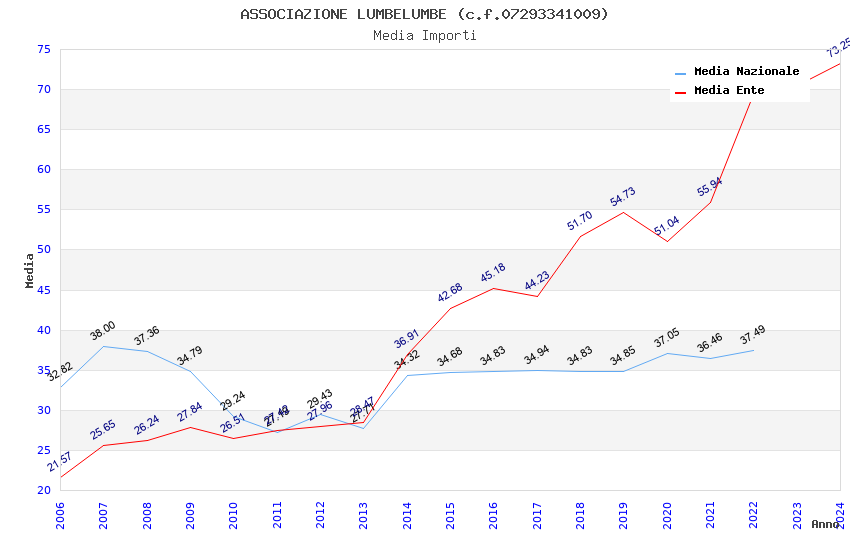Click the year label 2022
Screen dimensions: 850x550
tap(754, 515)
